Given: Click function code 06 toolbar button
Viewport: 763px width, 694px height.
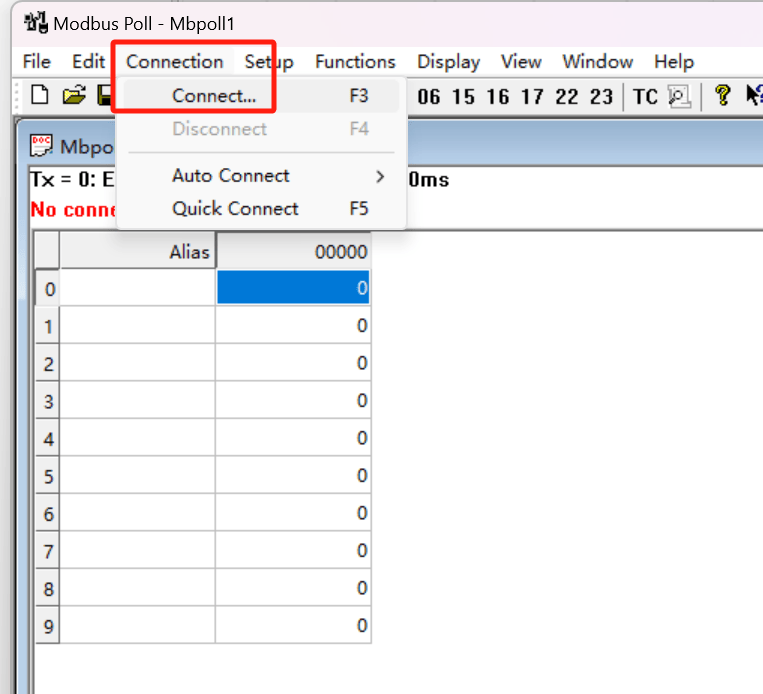Looking at the screenshot, I should coord(429,96).
